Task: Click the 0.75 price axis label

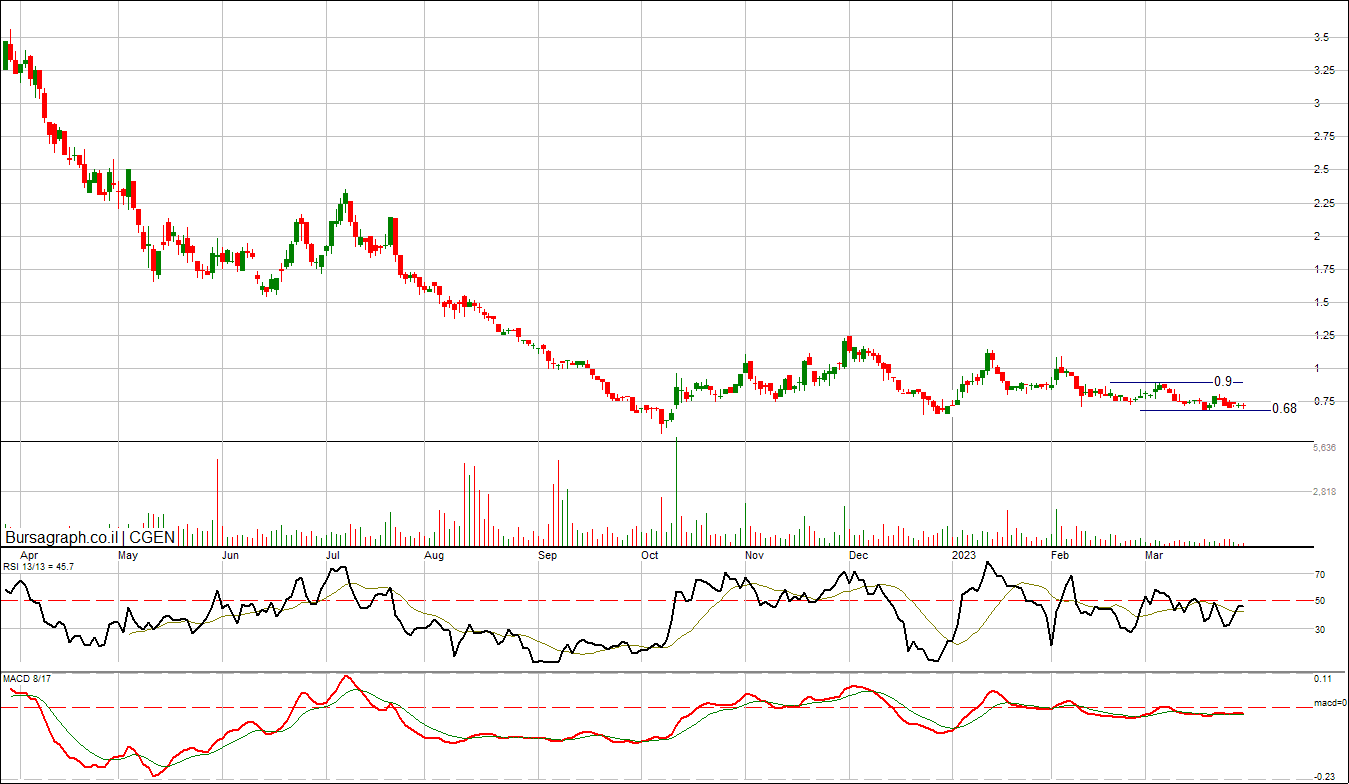Action: pos(1323,401)
